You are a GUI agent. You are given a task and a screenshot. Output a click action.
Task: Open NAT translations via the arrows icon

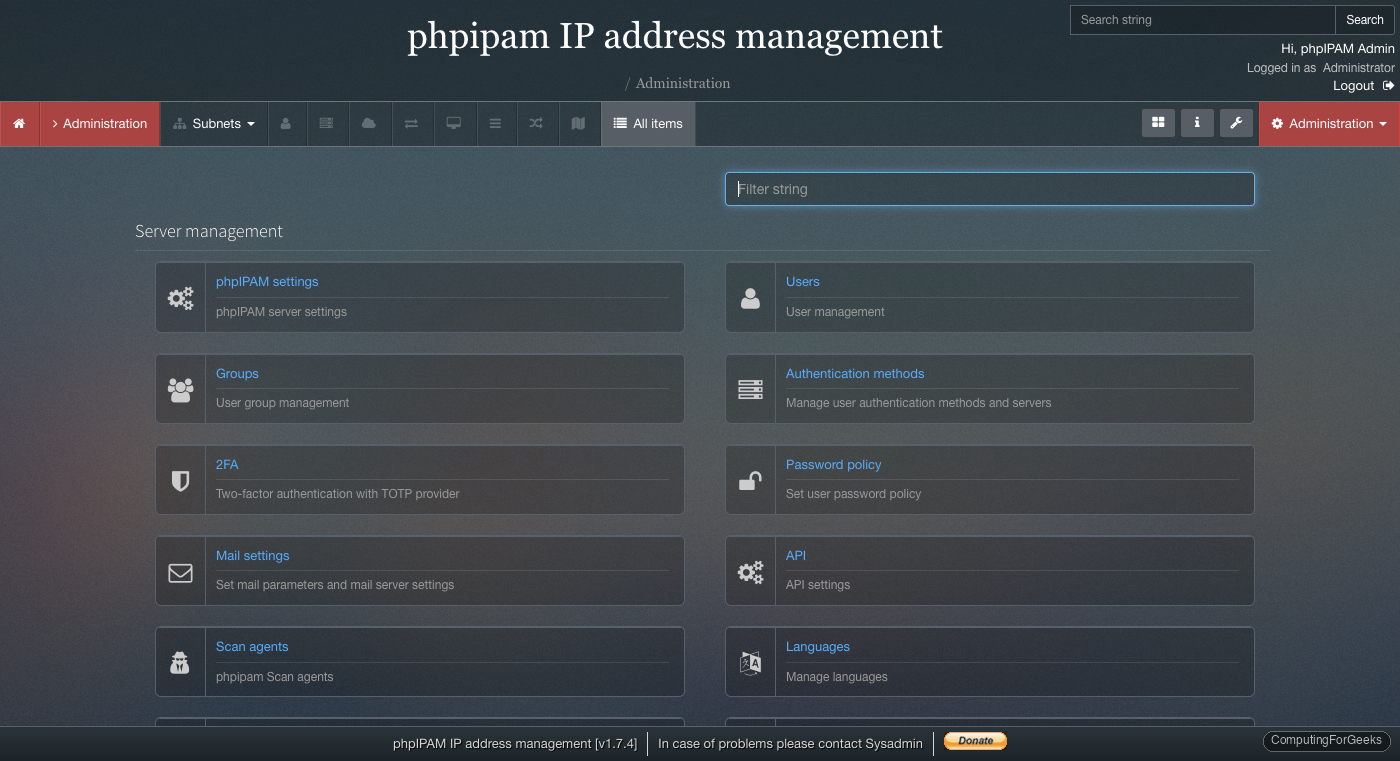click(412, 123)
